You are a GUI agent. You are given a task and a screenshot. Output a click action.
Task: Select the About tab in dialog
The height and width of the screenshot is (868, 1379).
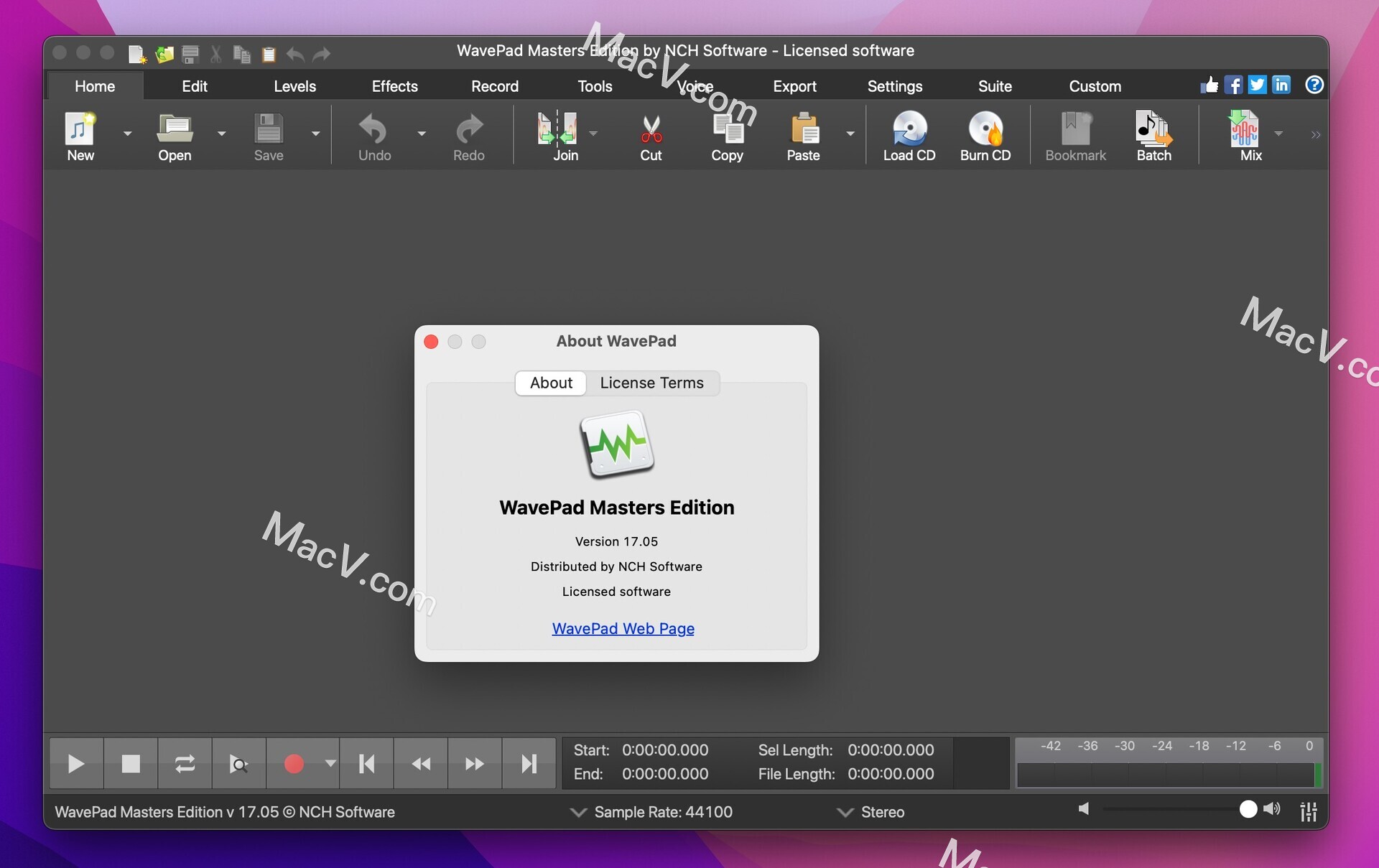551,383
